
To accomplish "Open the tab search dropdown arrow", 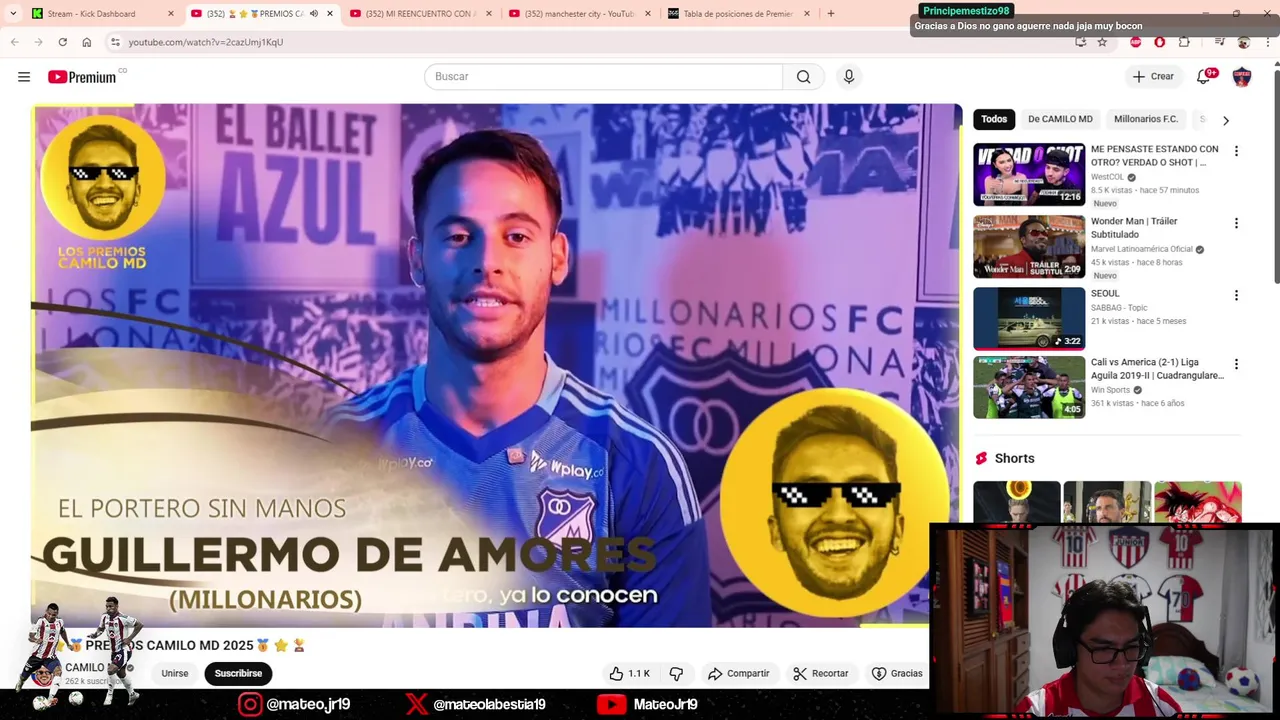I will click(12, 14).
